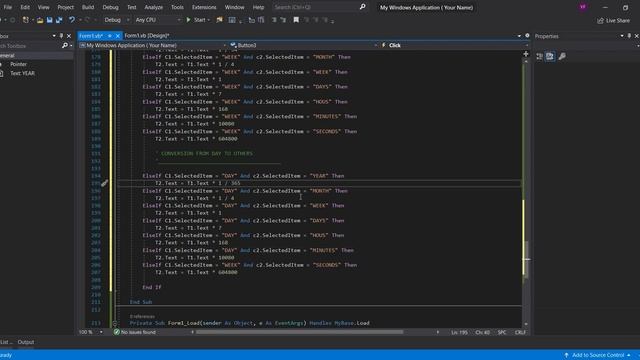
Task: Click the Undo arrow icon
Action: (72, 20)
